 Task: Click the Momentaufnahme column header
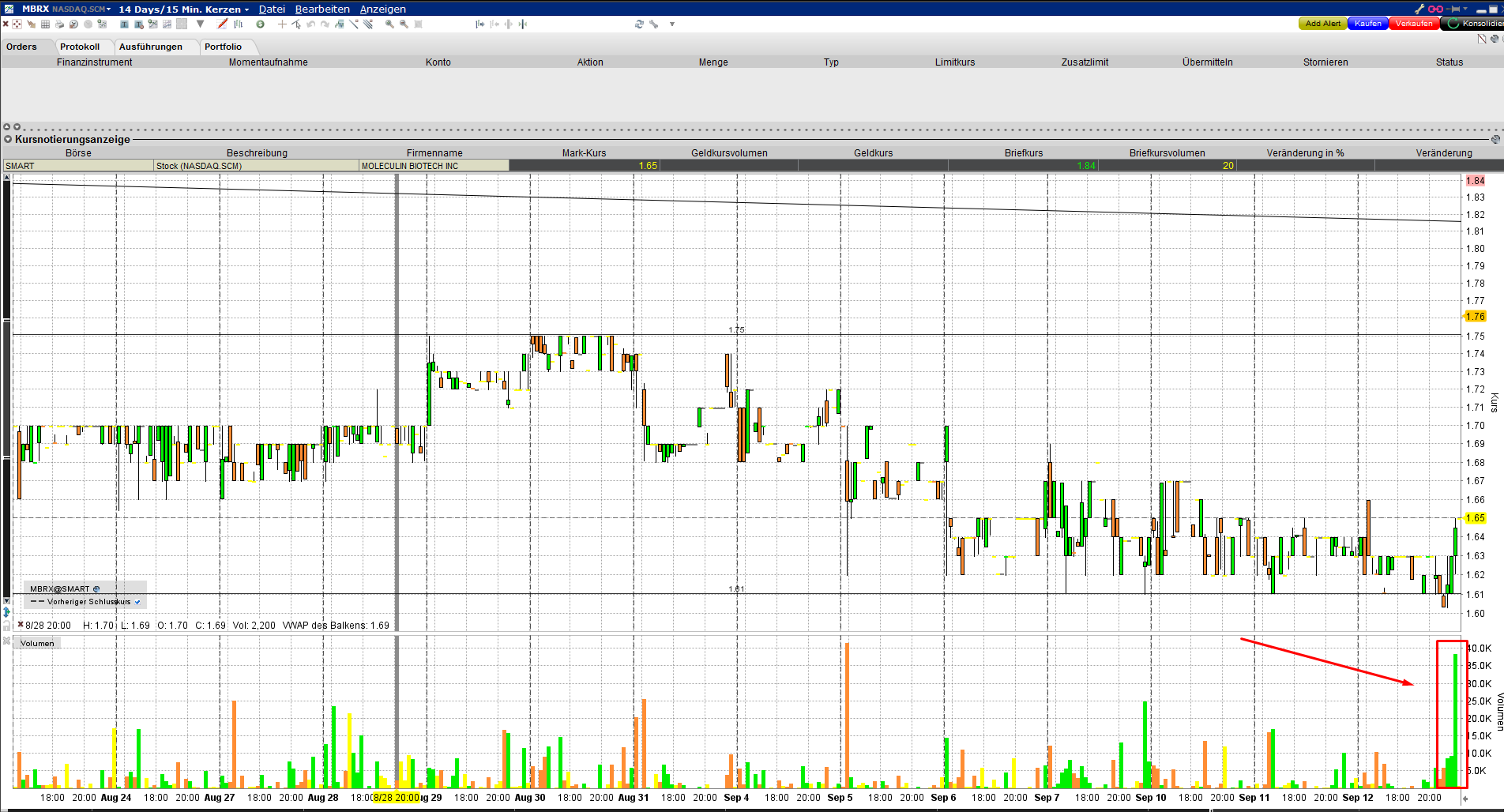pos(269,62)
